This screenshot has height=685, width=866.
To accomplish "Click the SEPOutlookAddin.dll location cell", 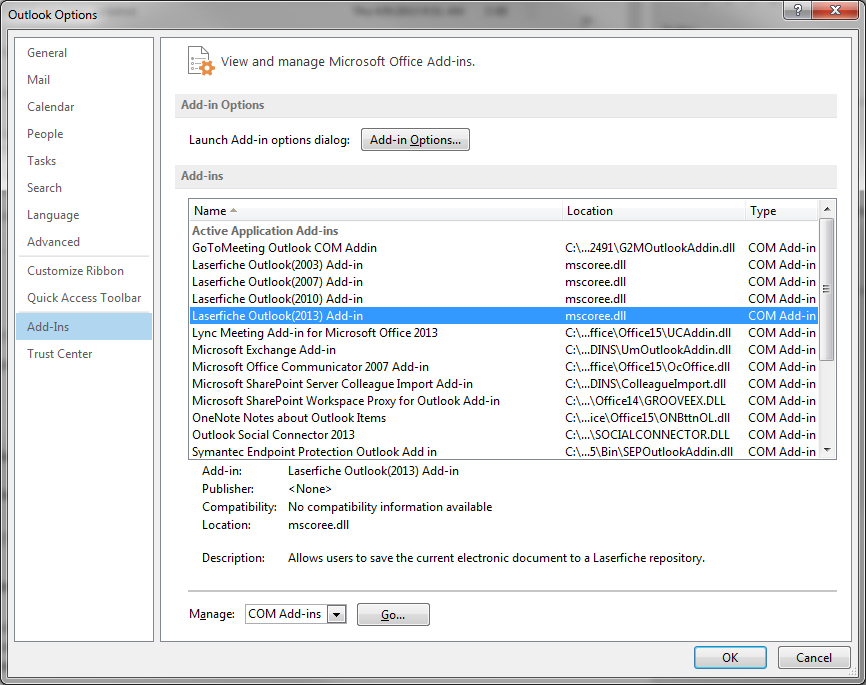I will [x=649, y=452].
